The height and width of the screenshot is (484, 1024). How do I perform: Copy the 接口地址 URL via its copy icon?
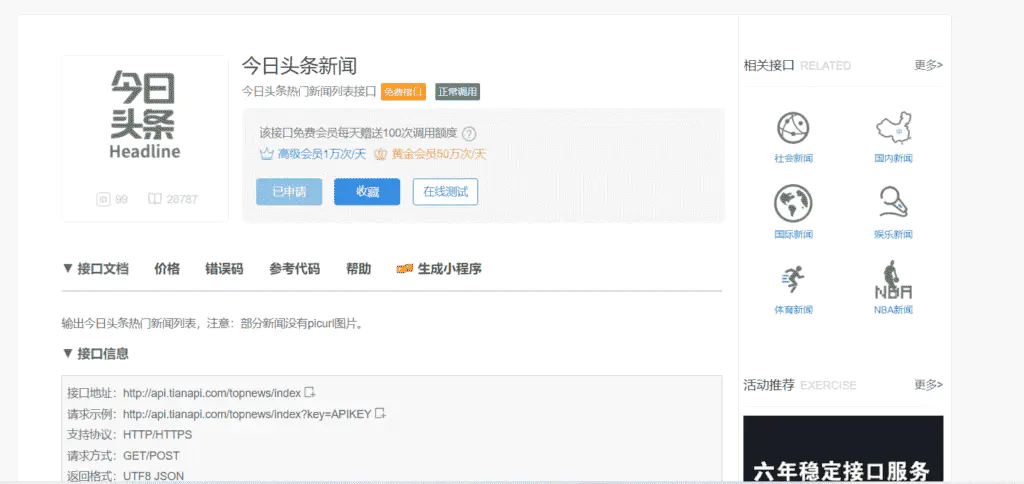(x=310, y=393)
